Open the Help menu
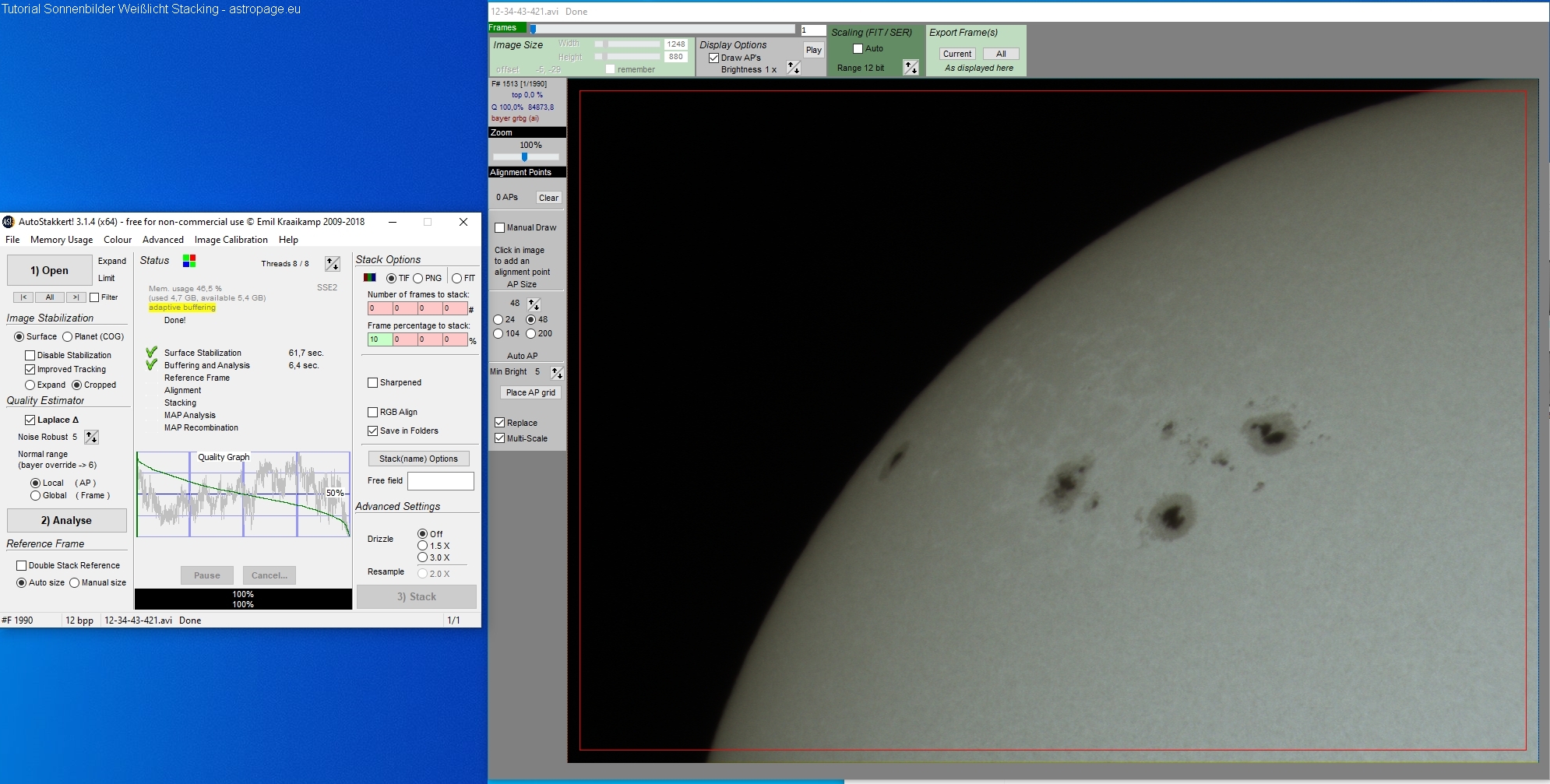 tap(288, 240)
